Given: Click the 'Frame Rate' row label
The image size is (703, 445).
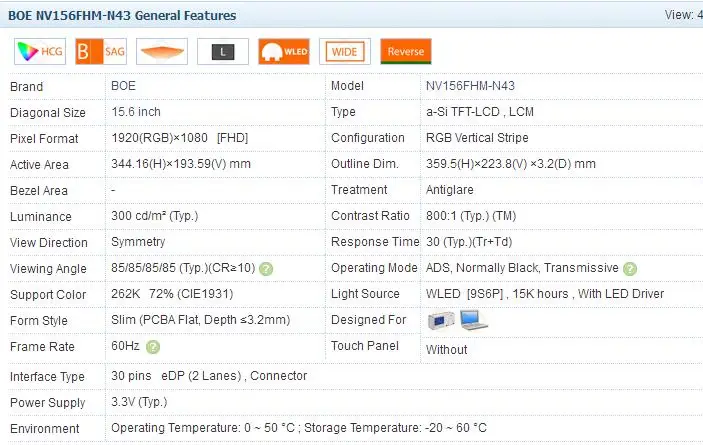Looking at the screenshot, I should tap(42, 346).
